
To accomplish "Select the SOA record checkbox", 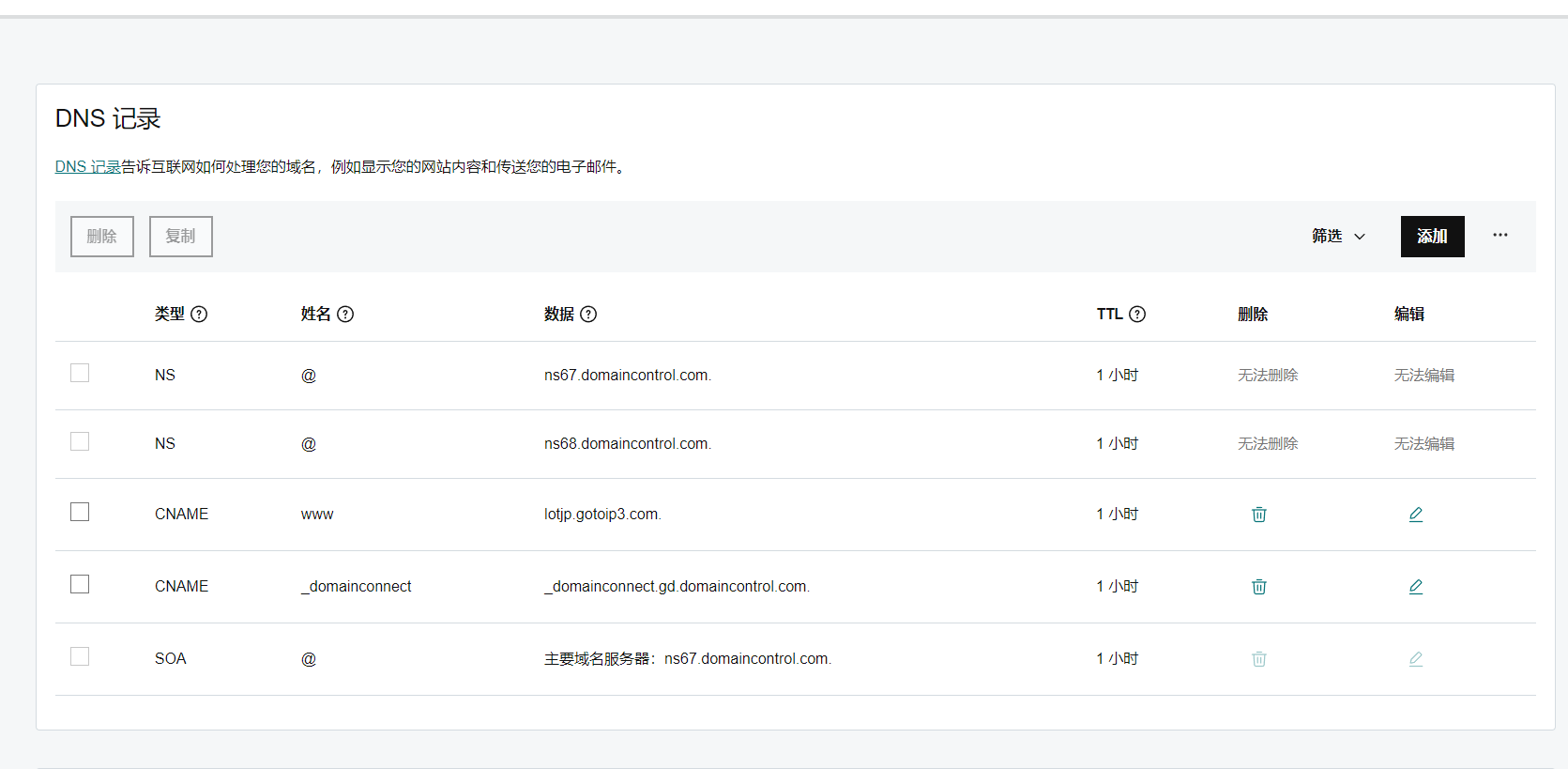I will click(x=80, y=656).
